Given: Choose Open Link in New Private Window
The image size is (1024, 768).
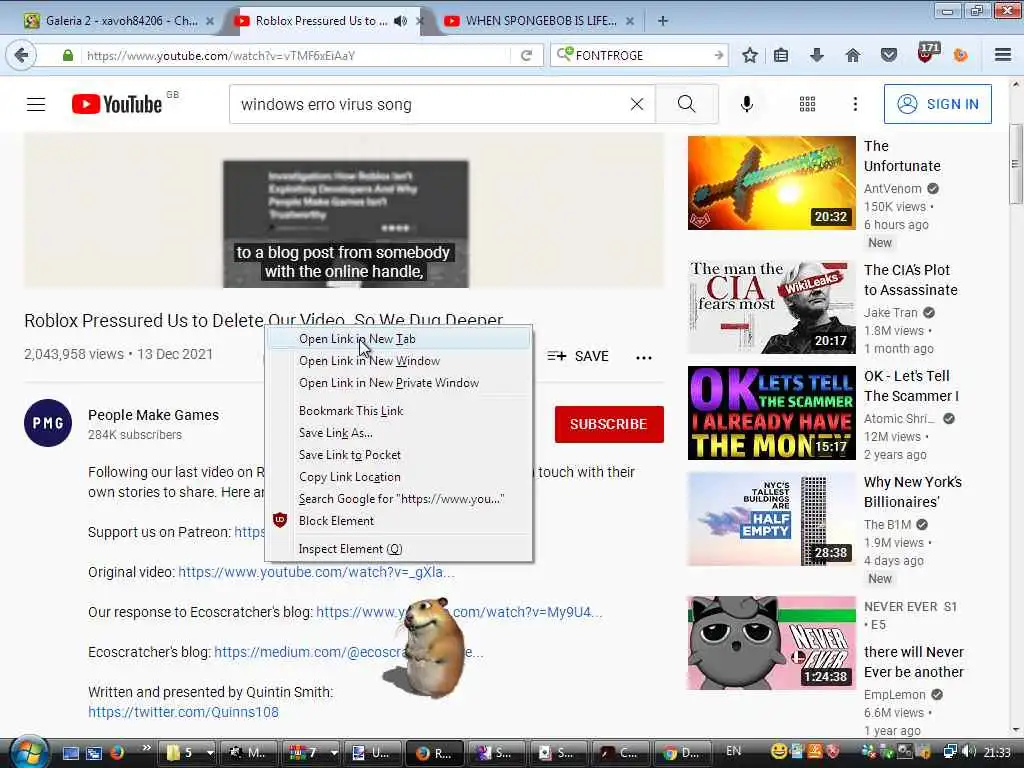Looking at the screenshot, I should pos(399,383).
